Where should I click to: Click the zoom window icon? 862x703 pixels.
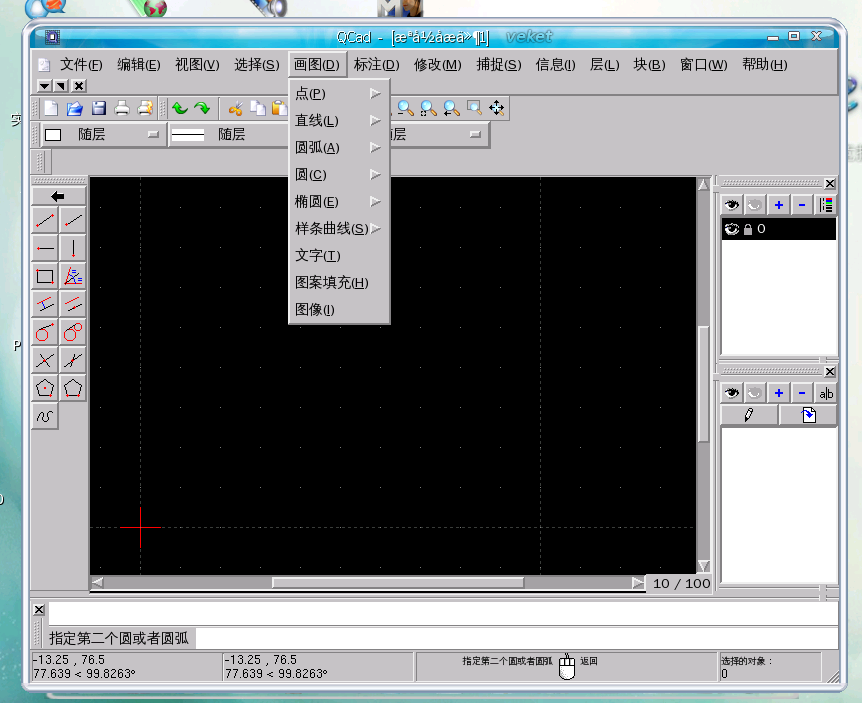474,108
